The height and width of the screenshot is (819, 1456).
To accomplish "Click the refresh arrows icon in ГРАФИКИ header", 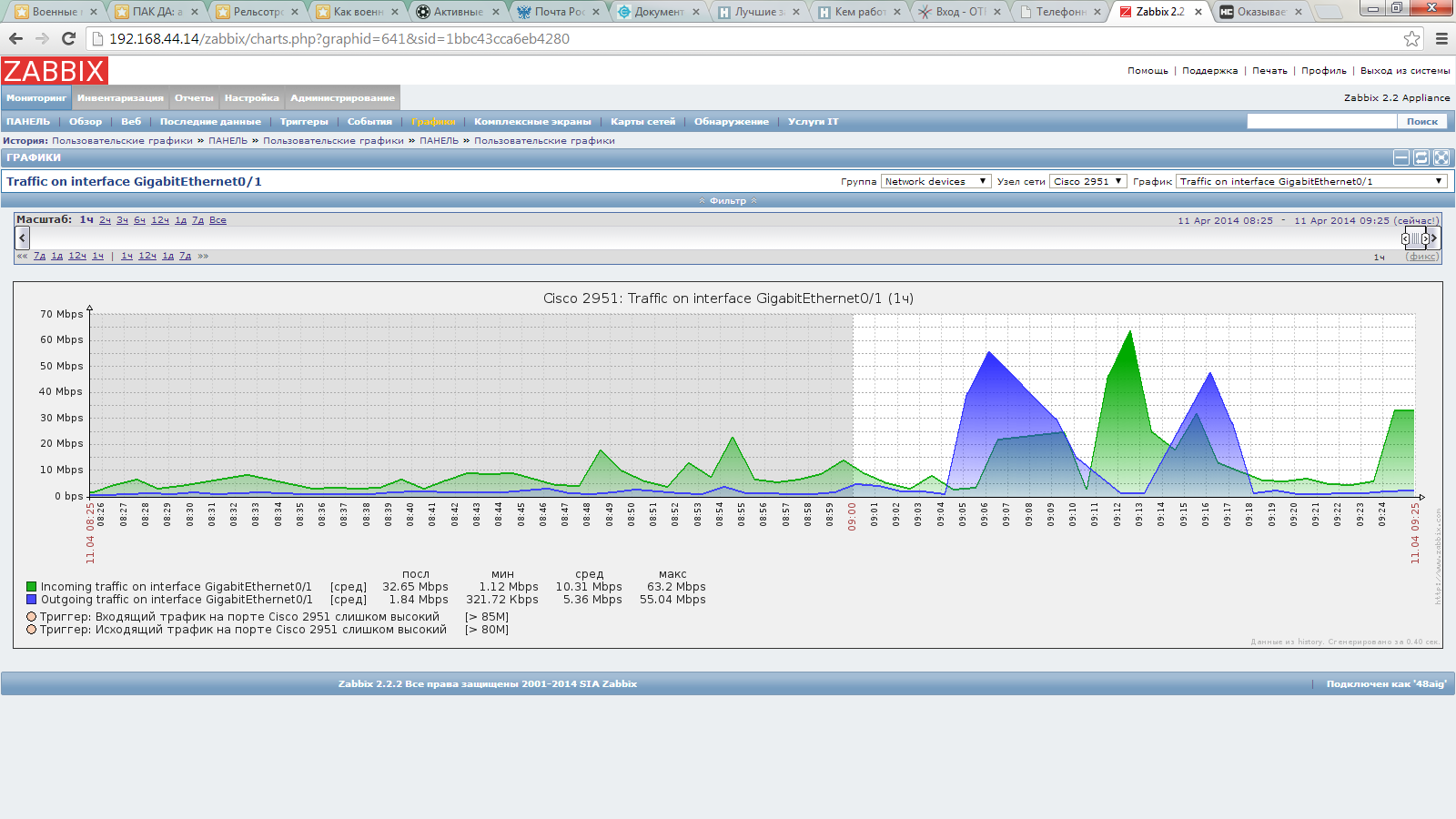I will pyautogui.click(x=1421, y=157).
